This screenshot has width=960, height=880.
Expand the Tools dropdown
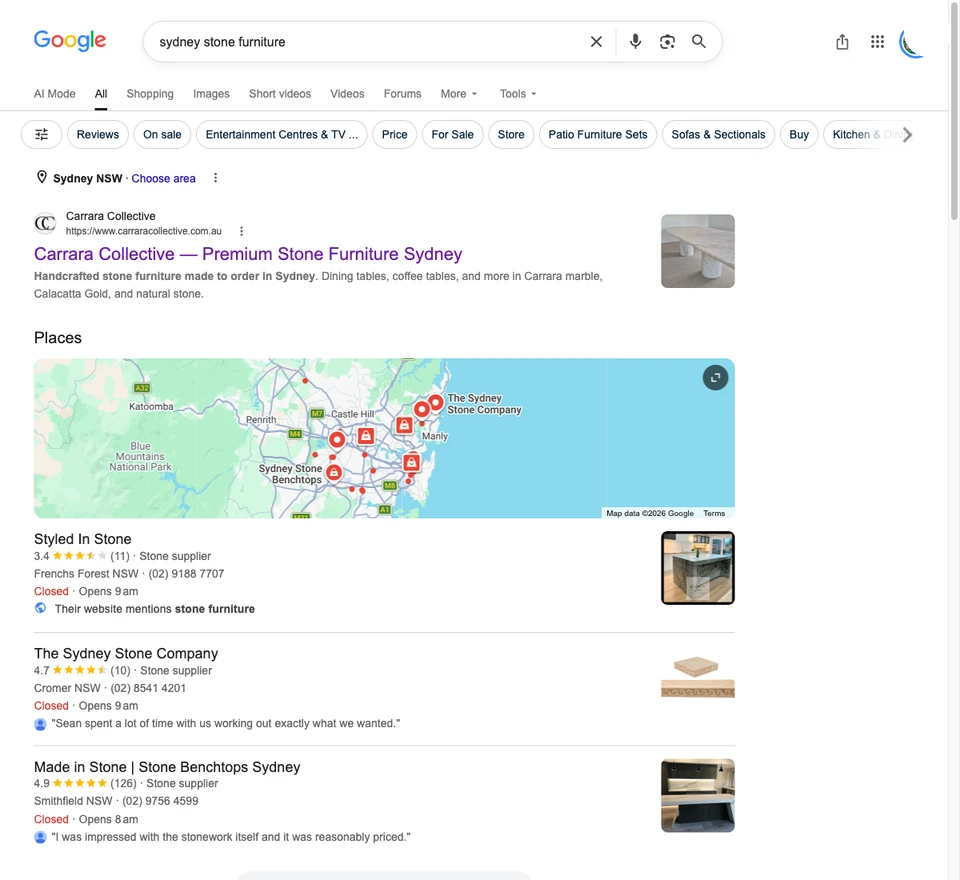[518, 94]
